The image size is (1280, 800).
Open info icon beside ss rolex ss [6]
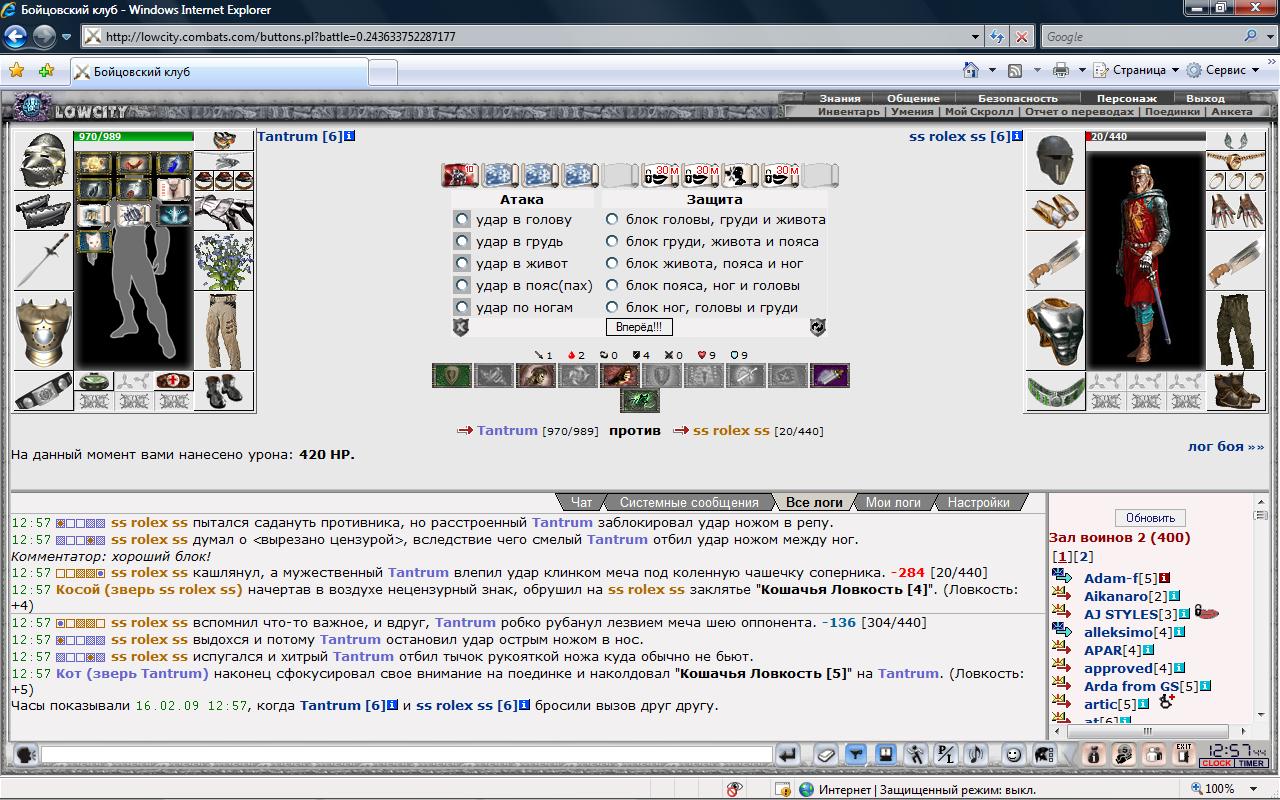tap(1018, 136)
